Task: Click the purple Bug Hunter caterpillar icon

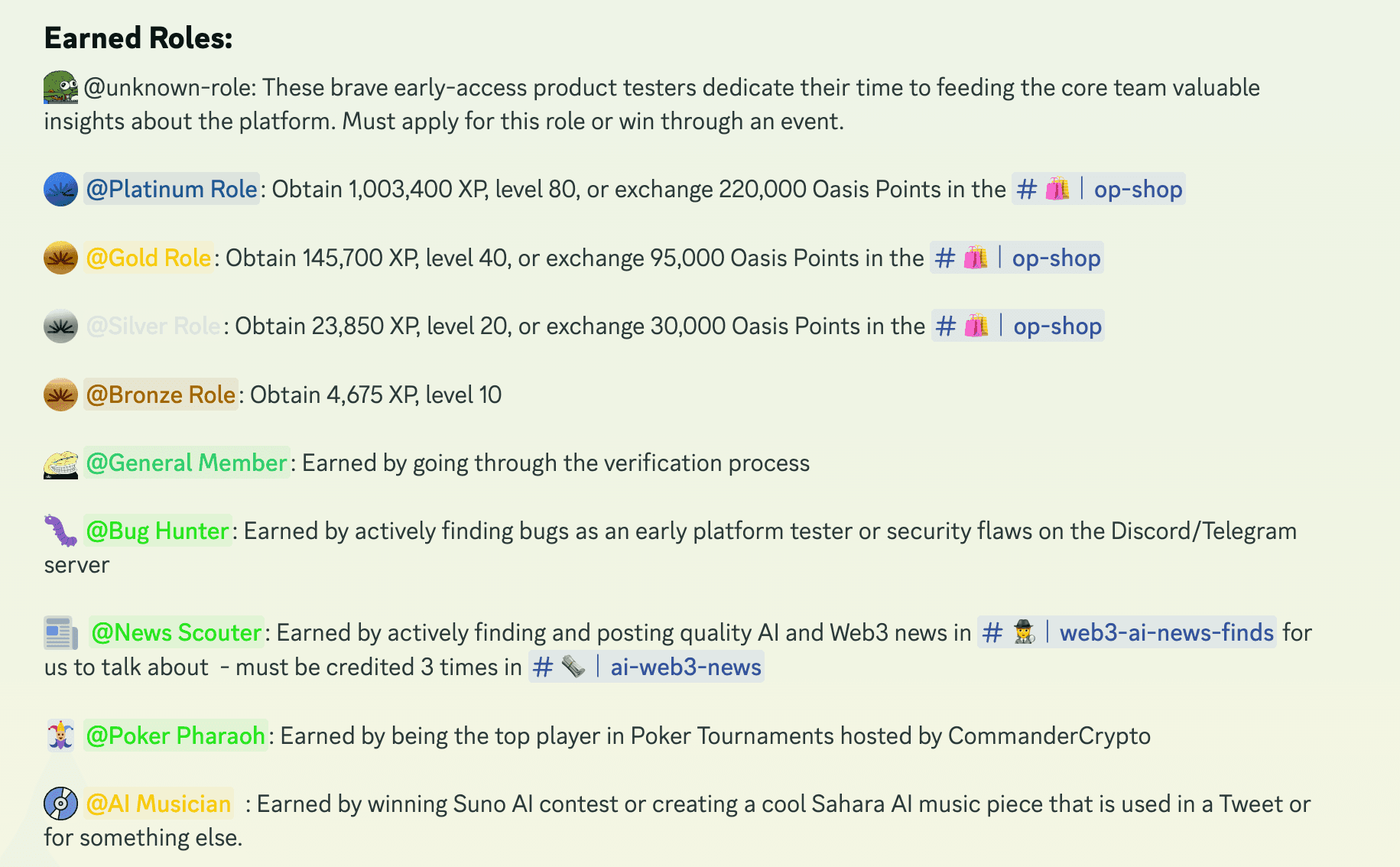Action: click(60, 531)
